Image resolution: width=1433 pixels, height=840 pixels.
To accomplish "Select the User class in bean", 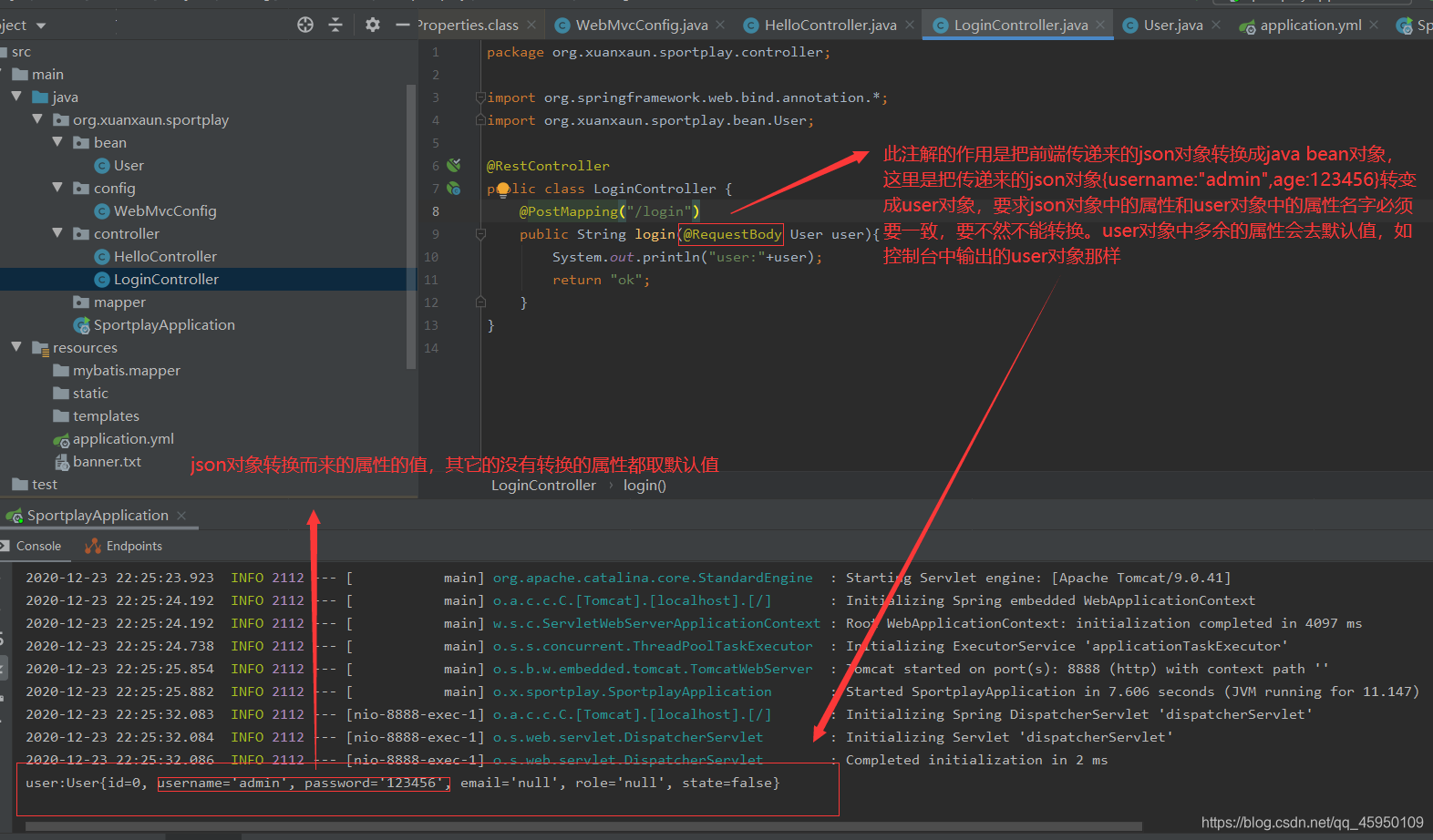I will point(129,166).
